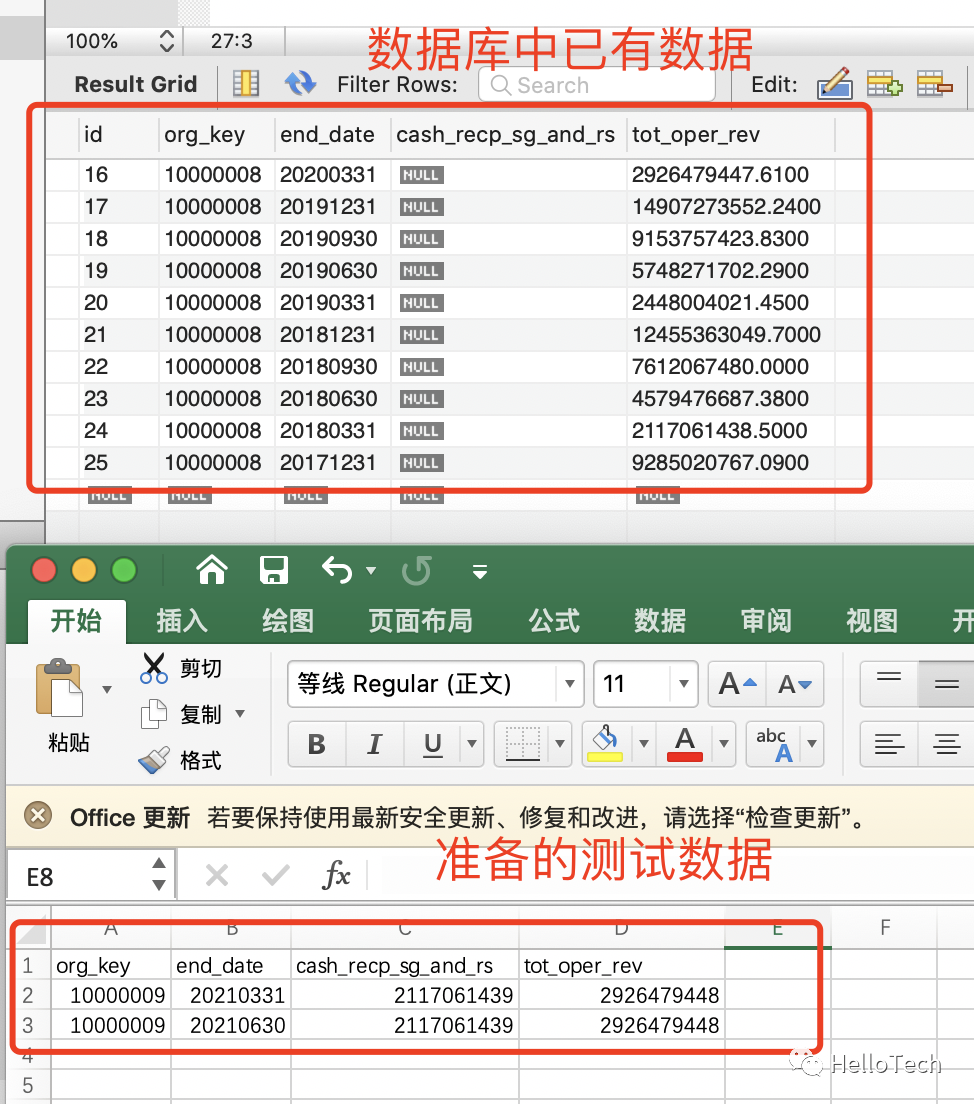Open borders dropdown arrow
Image resolution: width=974 pixels, height=1104 pixels.
point(560,744)
